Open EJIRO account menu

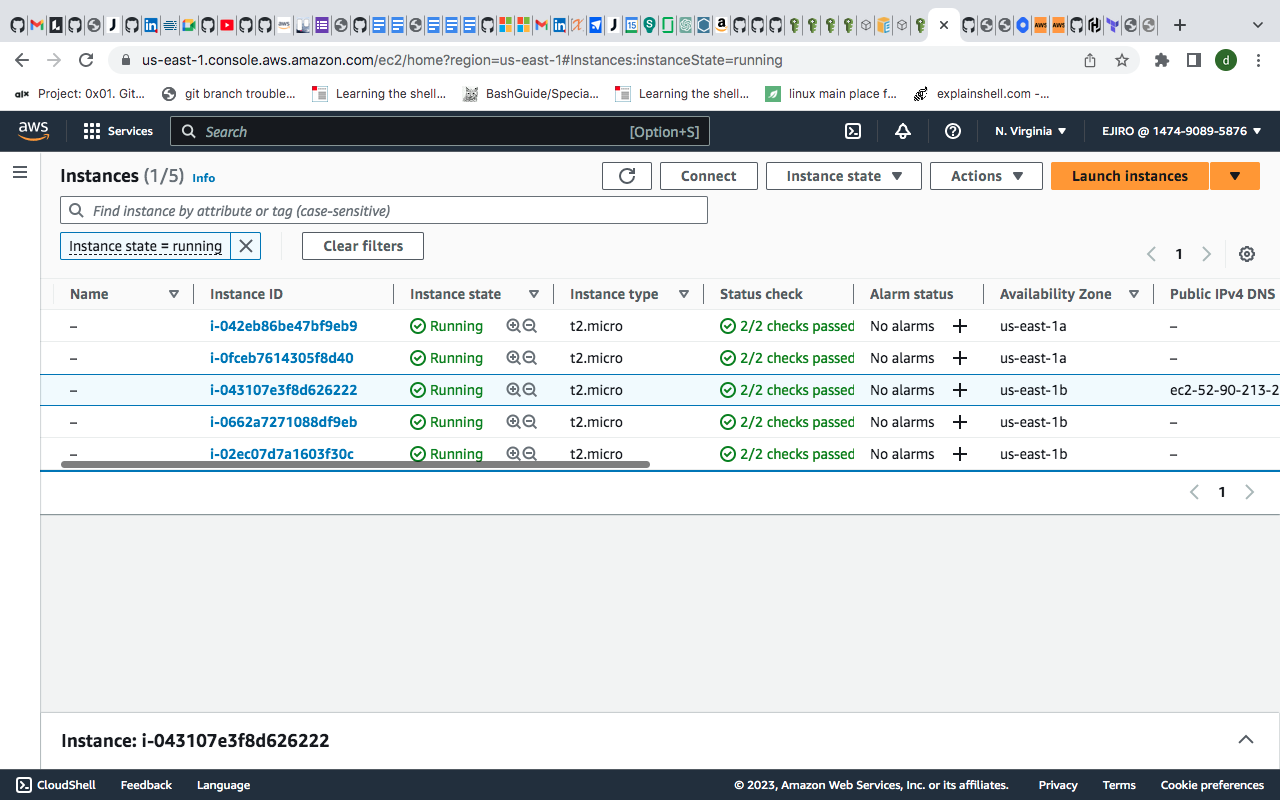[x=1181, y=131]
